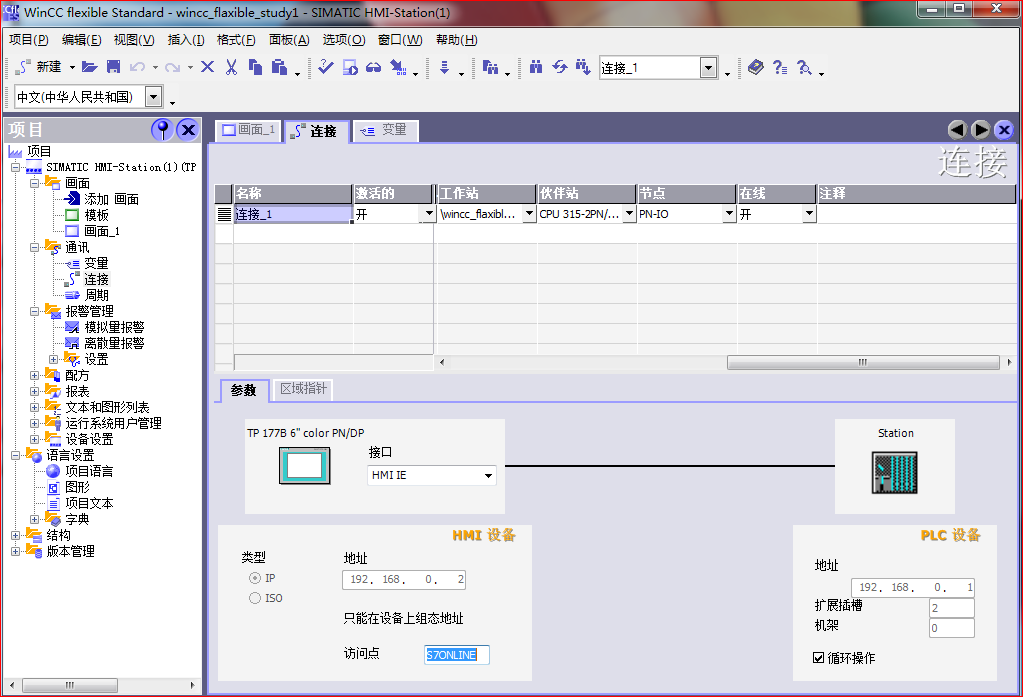Screen dimensions: 1023x697
Task: Open the 连接_1 combo box in toolbar
Action: (709, 68)
